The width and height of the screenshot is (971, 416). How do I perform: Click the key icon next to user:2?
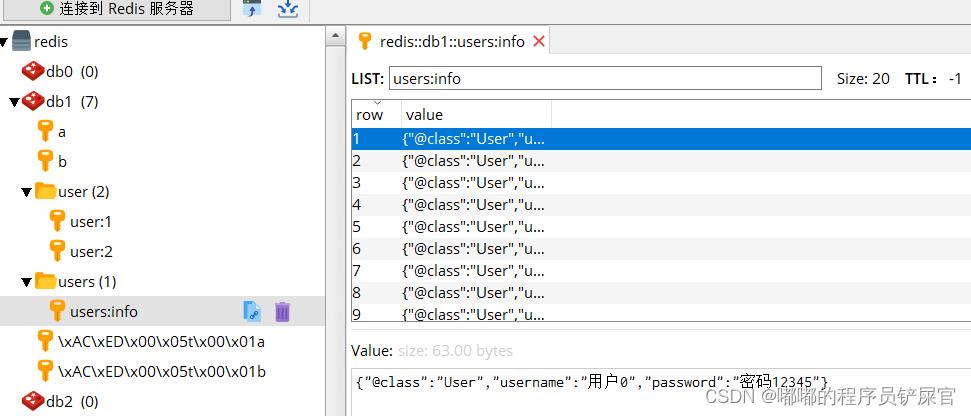click(57, 251)
